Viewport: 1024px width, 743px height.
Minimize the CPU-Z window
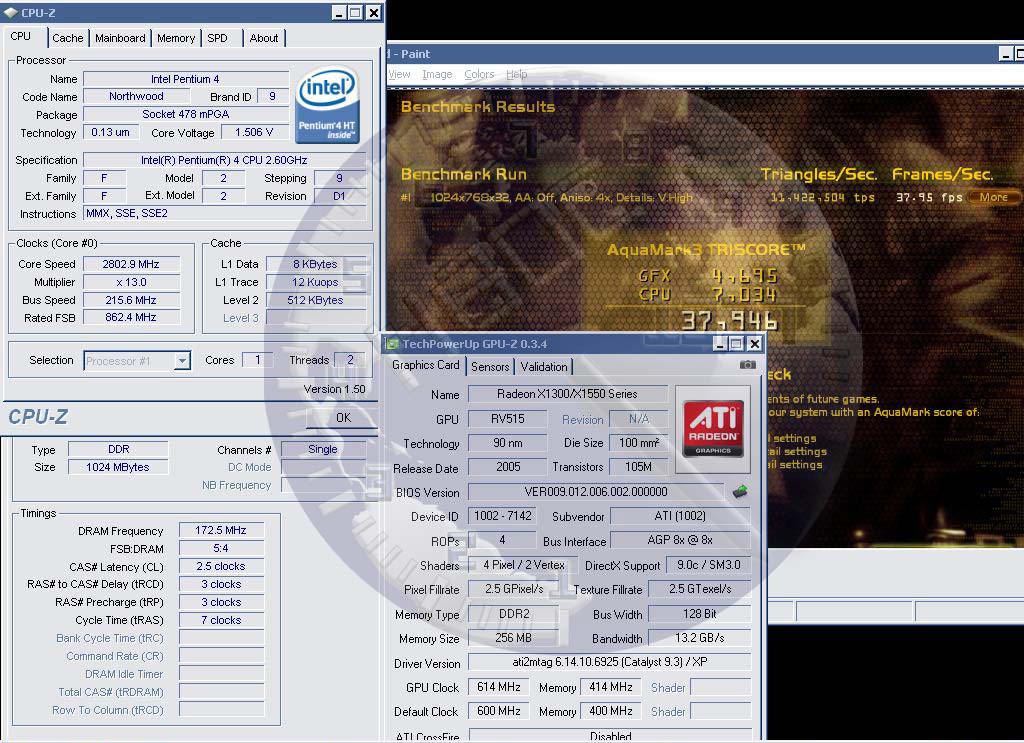(x=339, y=12)
